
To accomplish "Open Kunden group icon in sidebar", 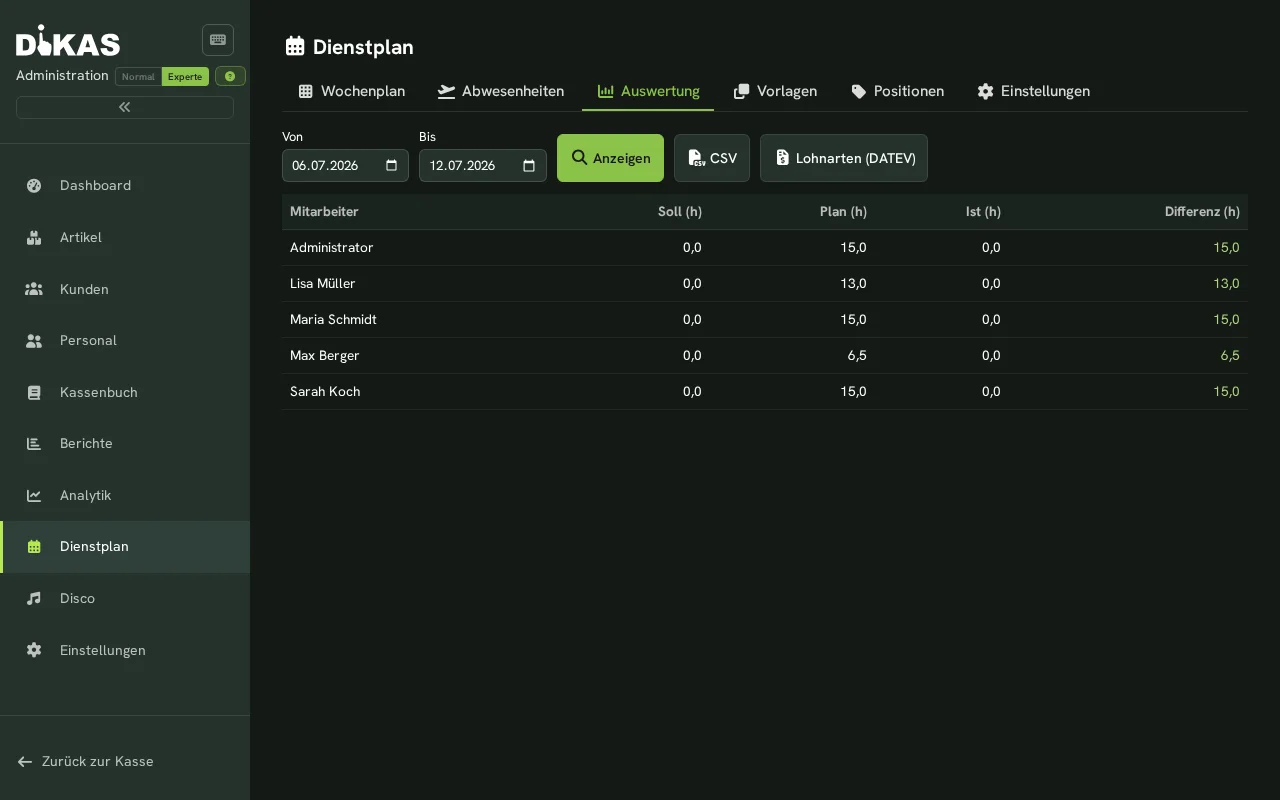I will pos(34,289).
